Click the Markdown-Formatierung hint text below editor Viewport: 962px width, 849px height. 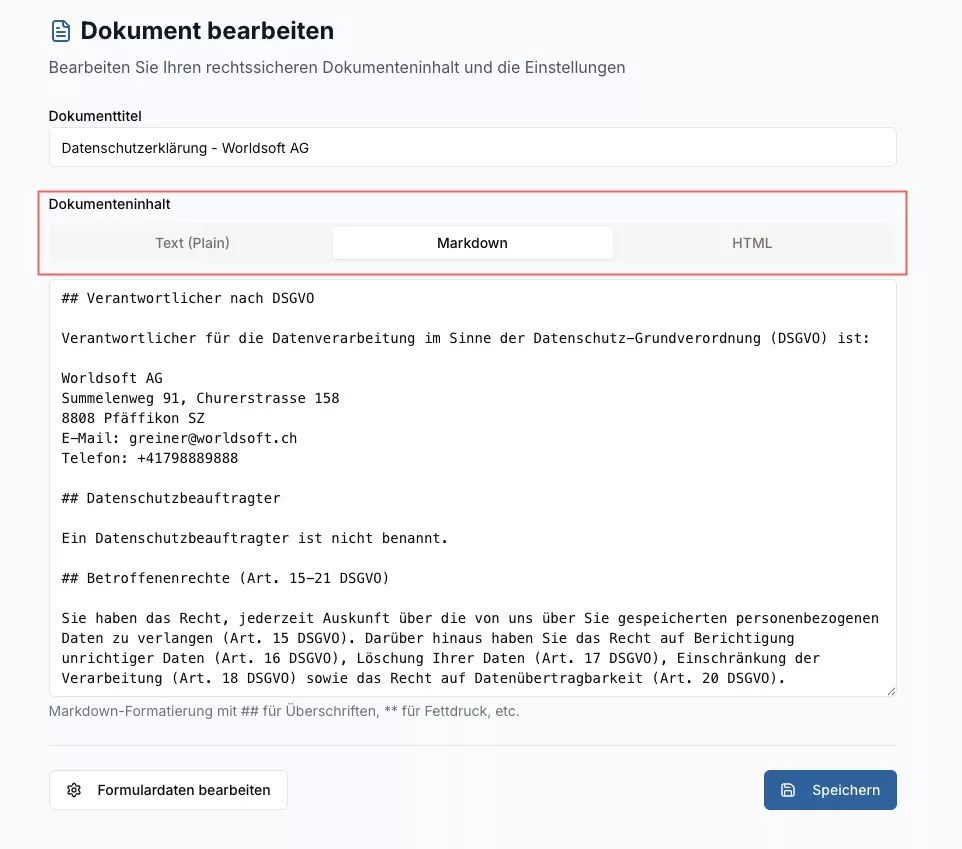point(284,712)
